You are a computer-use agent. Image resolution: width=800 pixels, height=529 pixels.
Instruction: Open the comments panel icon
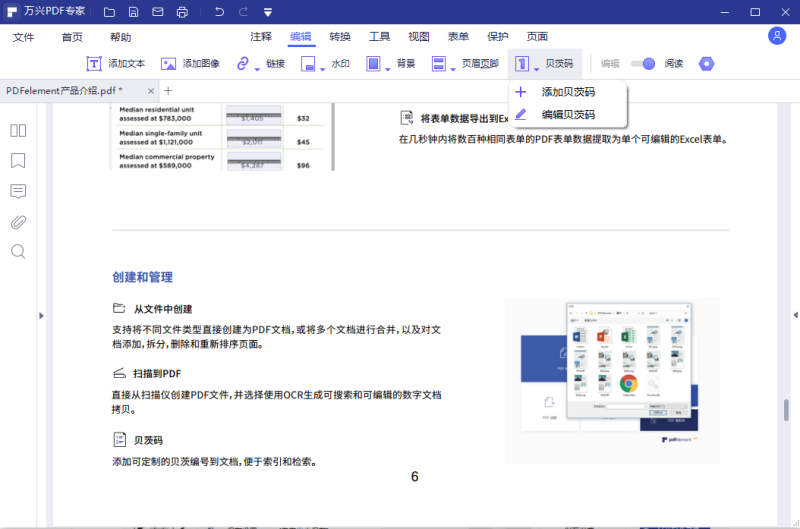[18, 191]
